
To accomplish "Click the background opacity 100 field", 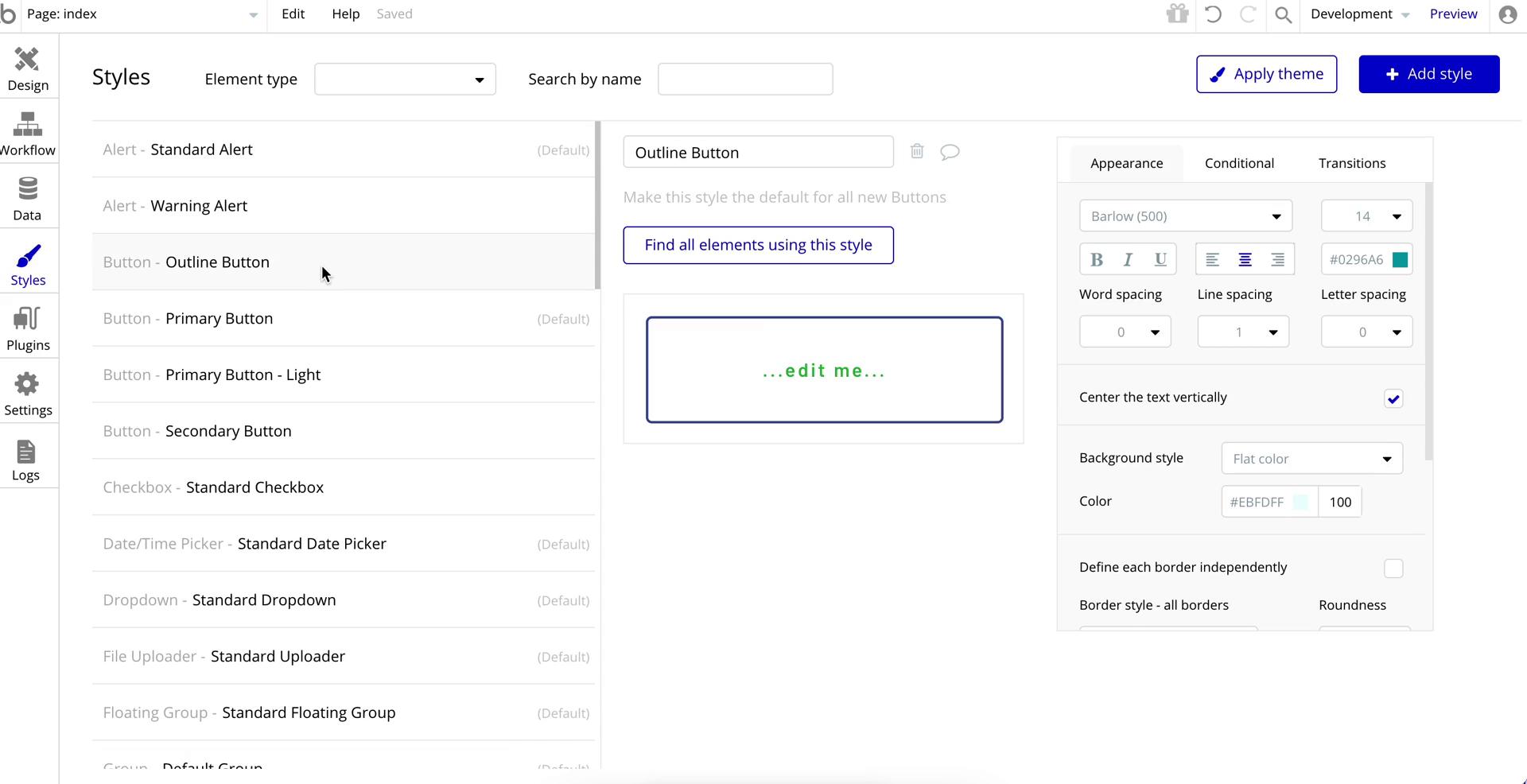I will [x=1340, y=502].
